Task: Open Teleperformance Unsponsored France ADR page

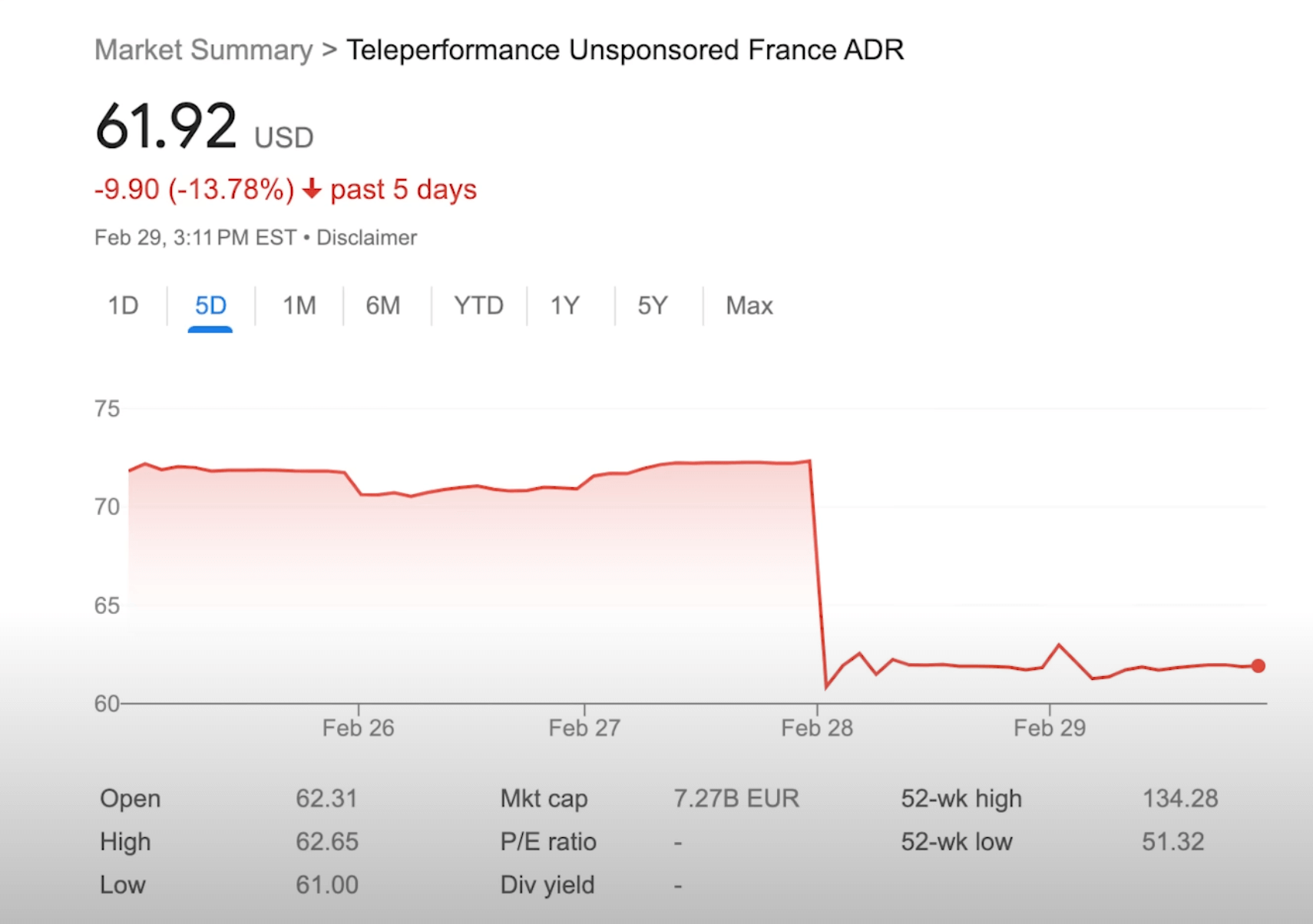Action: click(x=625, y=49)
